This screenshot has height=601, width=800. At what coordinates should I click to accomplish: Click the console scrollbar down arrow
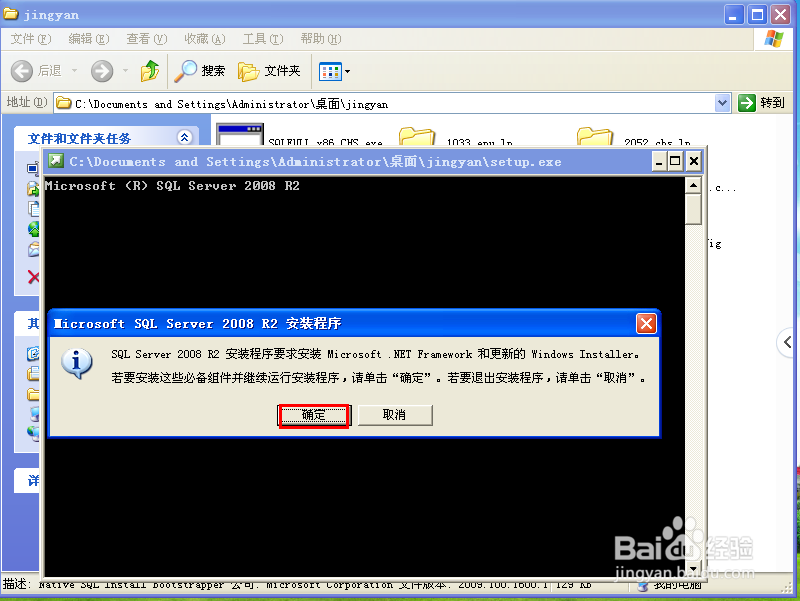tap(693, 568)
